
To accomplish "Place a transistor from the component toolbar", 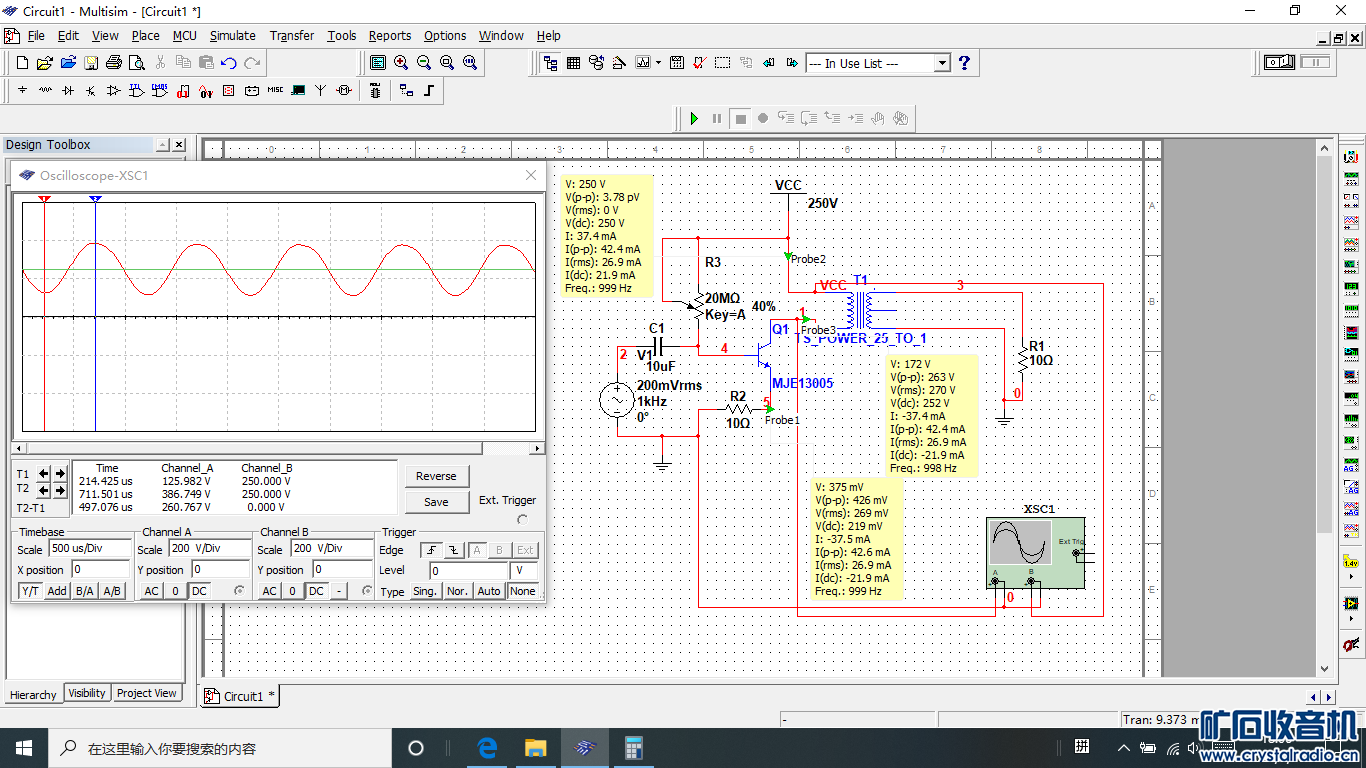I will click(x=91, y=91).
